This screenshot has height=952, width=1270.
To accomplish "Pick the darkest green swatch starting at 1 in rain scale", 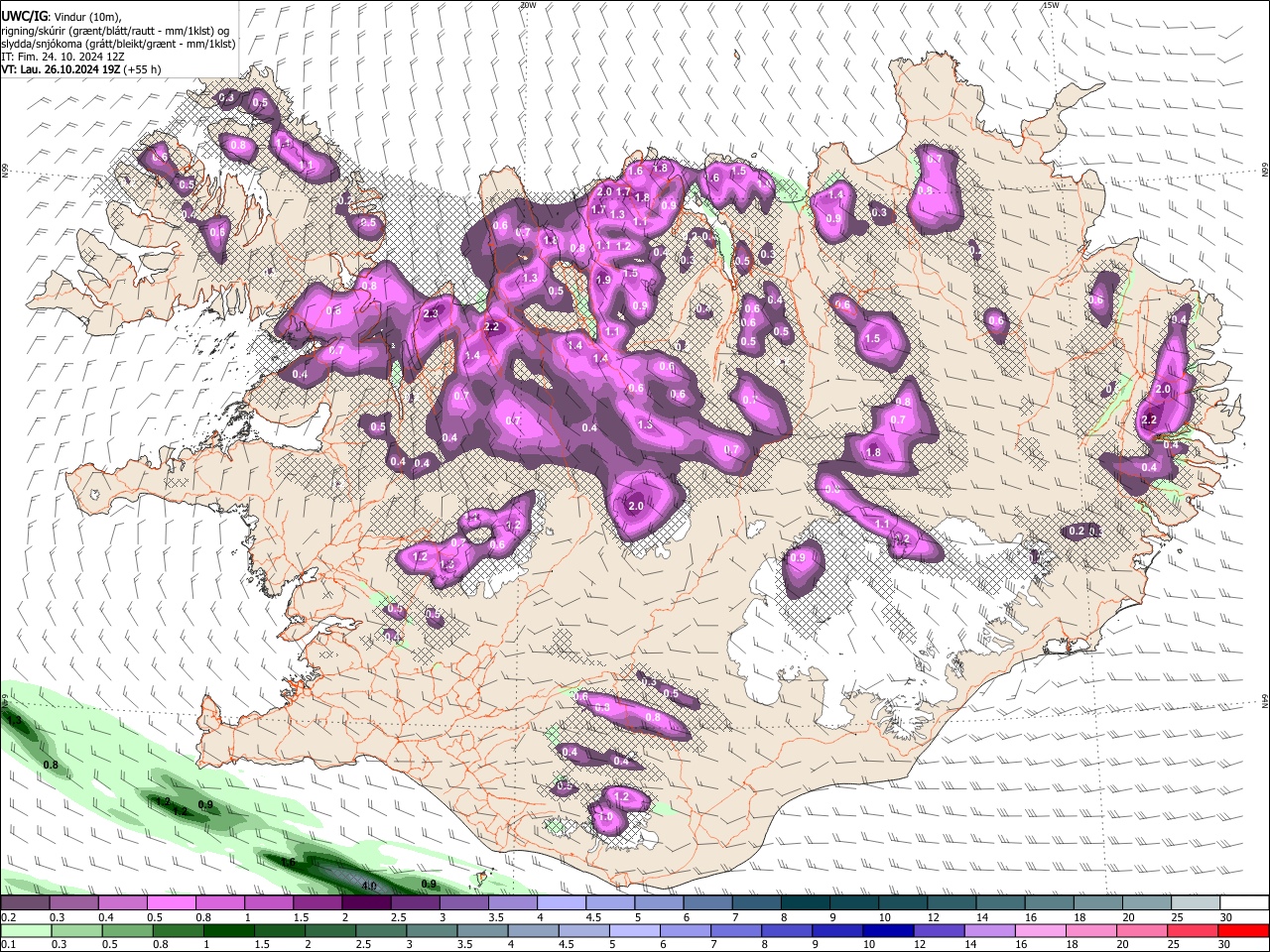I will [x=228, y=930].
